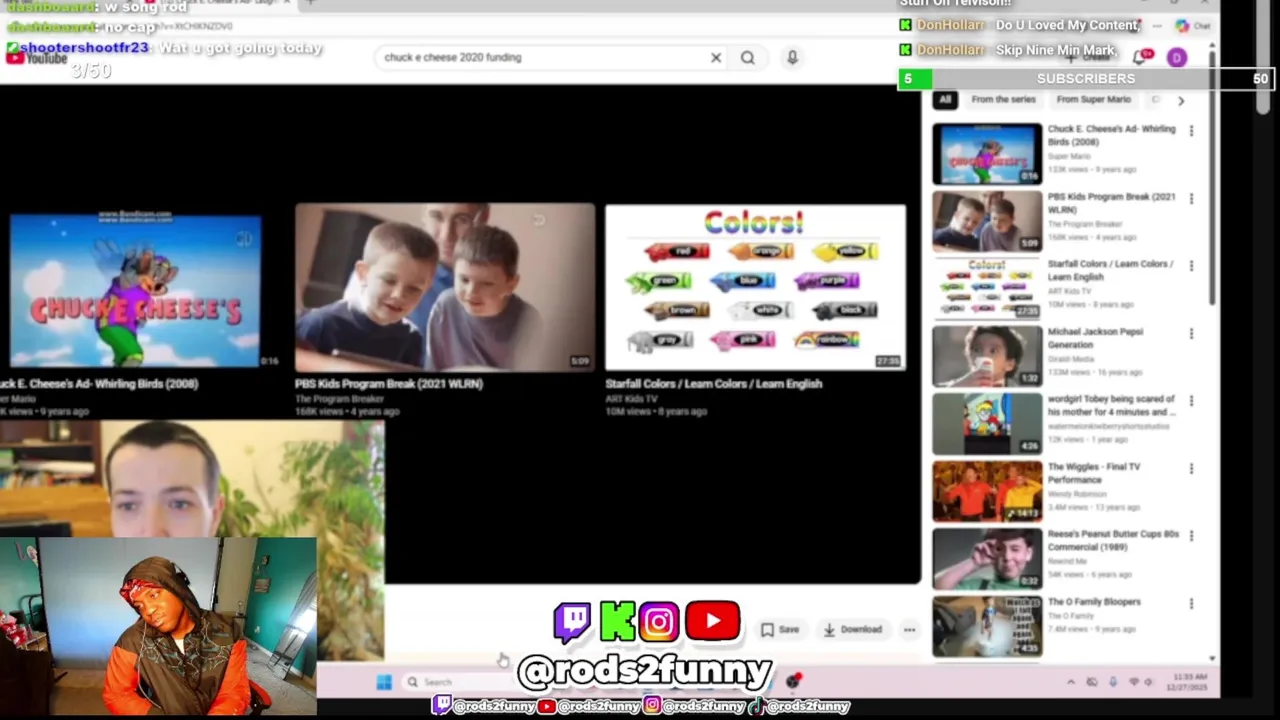
Task: Clear the YouTube search box text
Action: [x=716, y=58]
